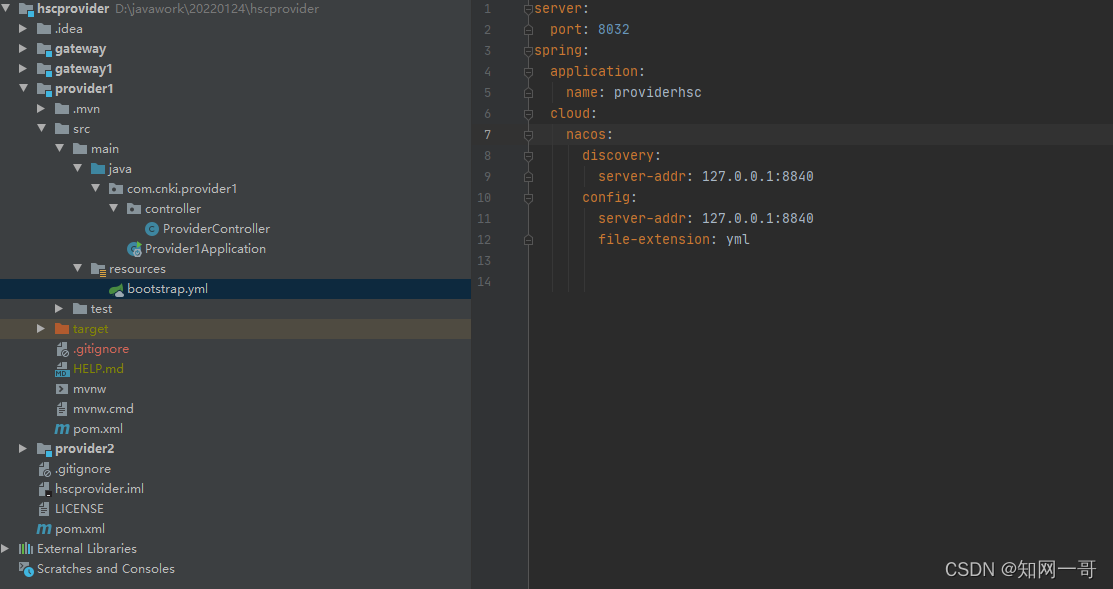Select bootstrap.yml in the project tree
This screenshot has height=589, width=1113.
(167, 289)
